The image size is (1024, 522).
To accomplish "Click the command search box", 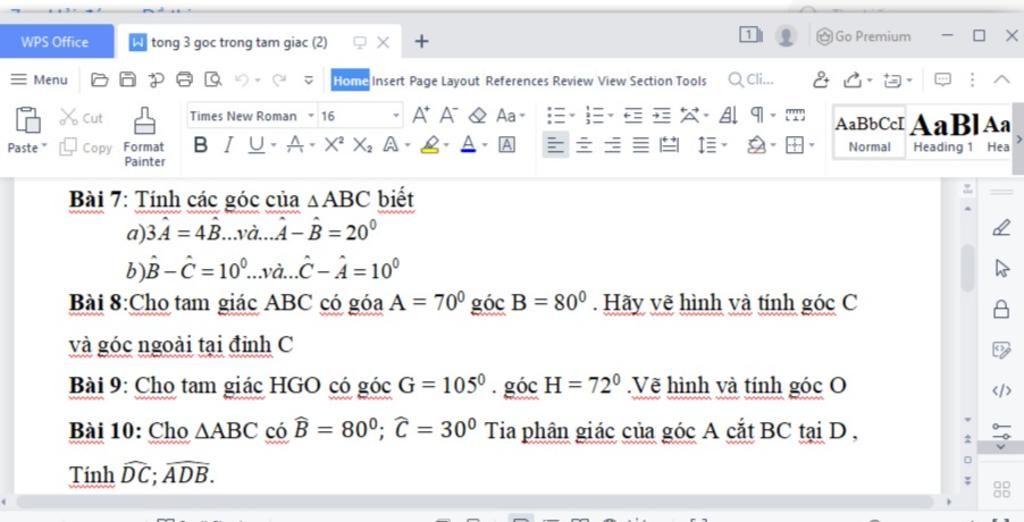I will click(x=752, y=80).
